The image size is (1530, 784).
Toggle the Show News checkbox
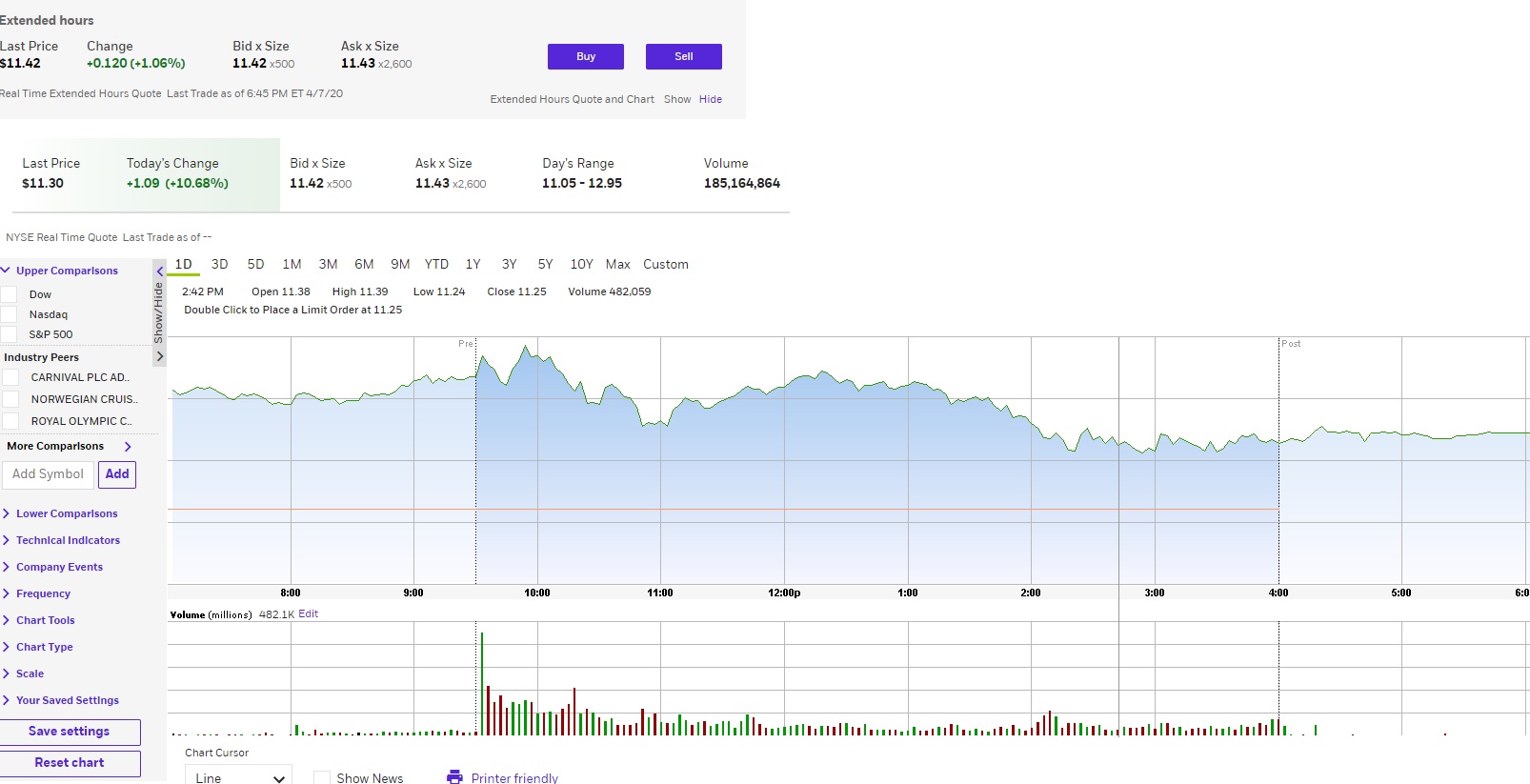click(x=322, y=778)
